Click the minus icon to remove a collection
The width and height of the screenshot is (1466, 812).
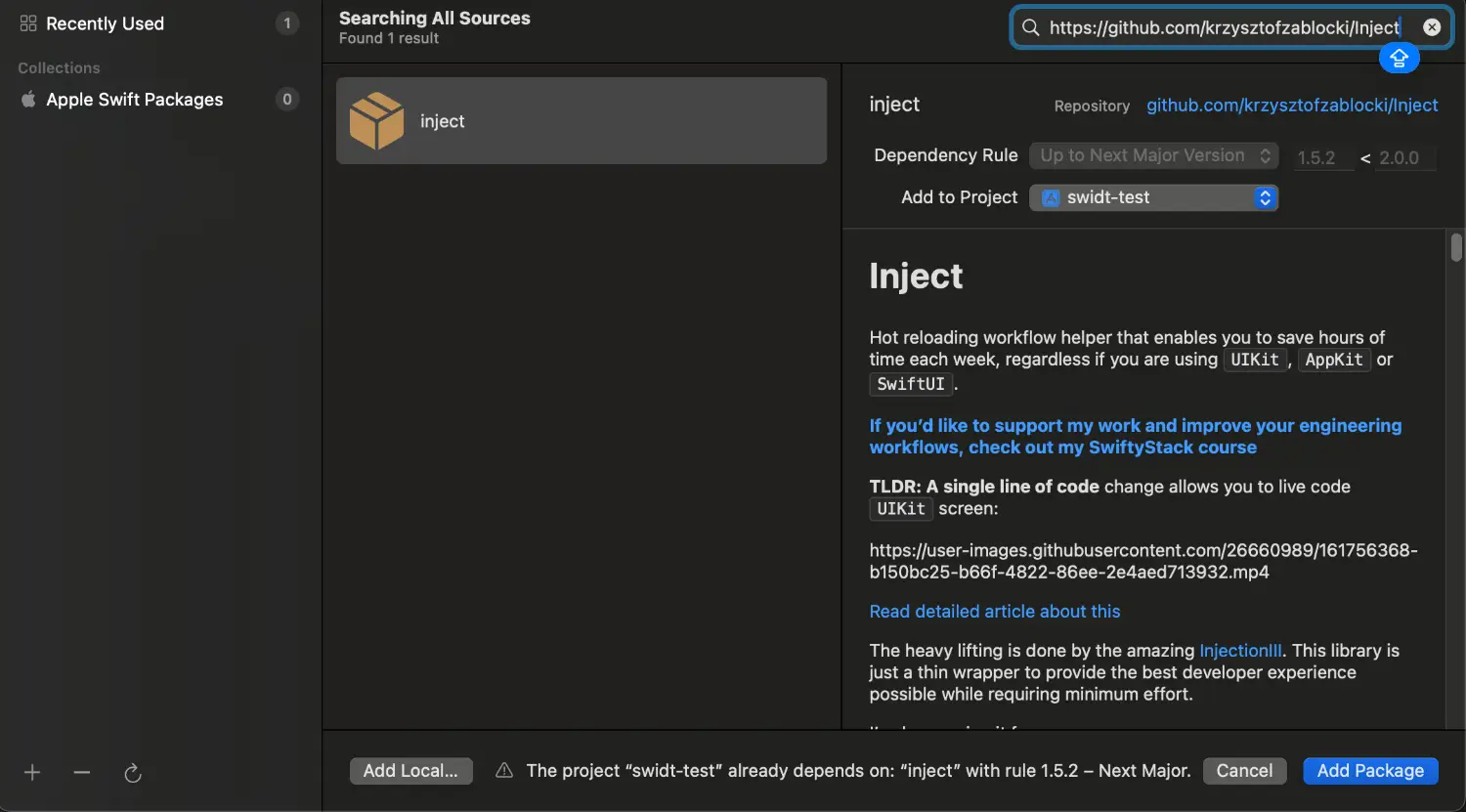(82, 773)
